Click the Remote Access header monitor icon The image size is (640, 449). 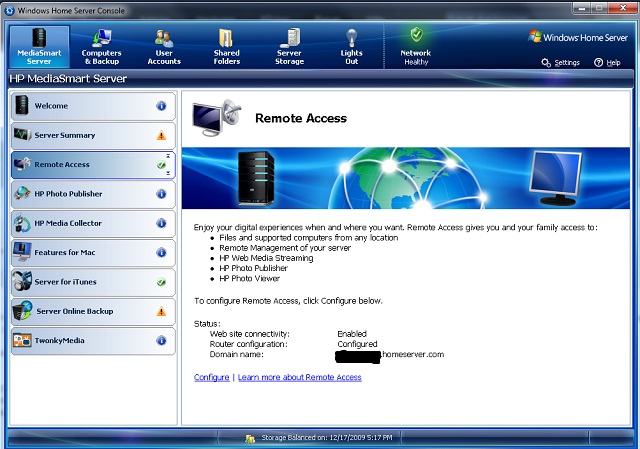coord(216,118)
